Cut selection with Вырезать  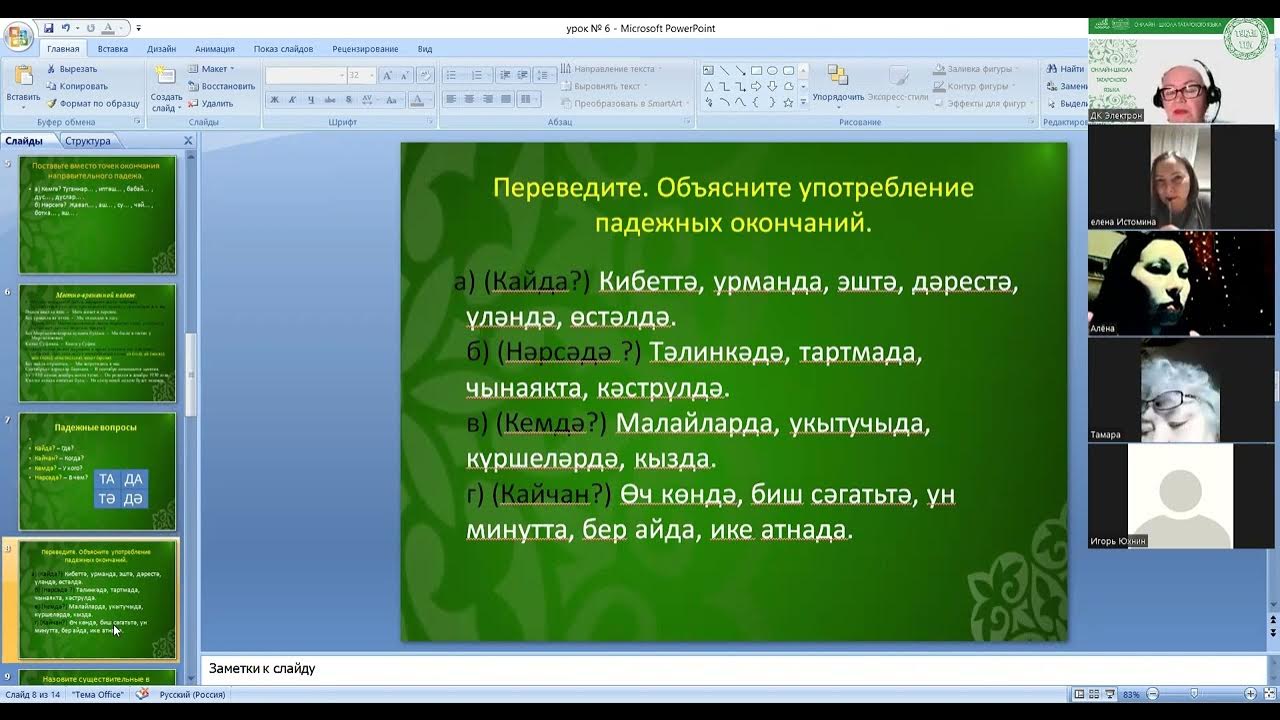click(x=72, y=69)
